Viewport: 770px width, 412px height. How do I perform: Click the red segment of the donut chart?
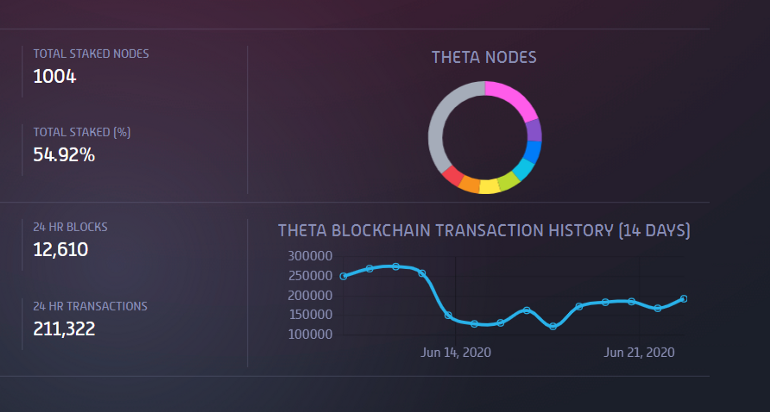(452, 176)
